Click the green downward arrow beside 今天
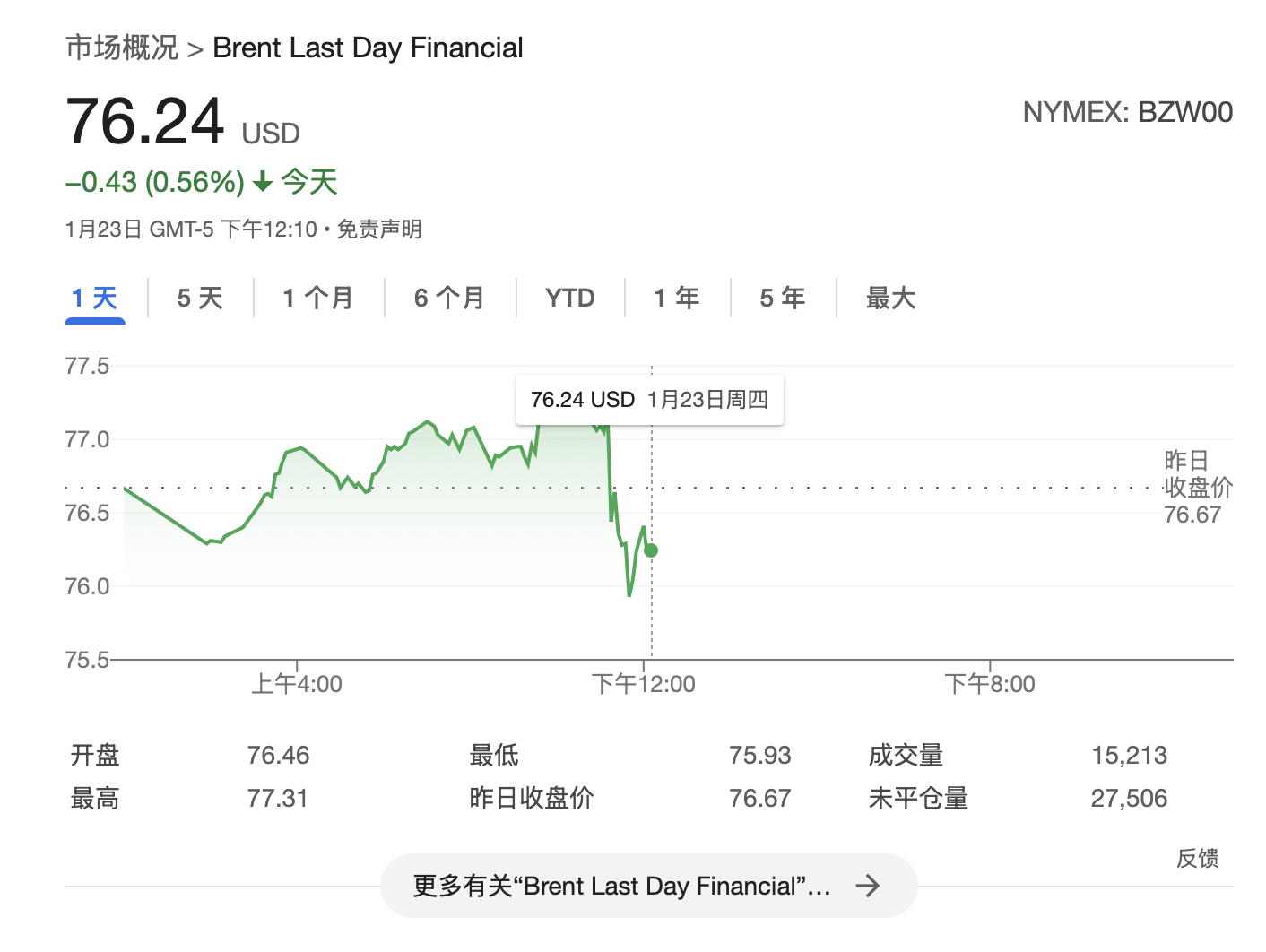The image size is (1266, 952). (x=261, y=182)
